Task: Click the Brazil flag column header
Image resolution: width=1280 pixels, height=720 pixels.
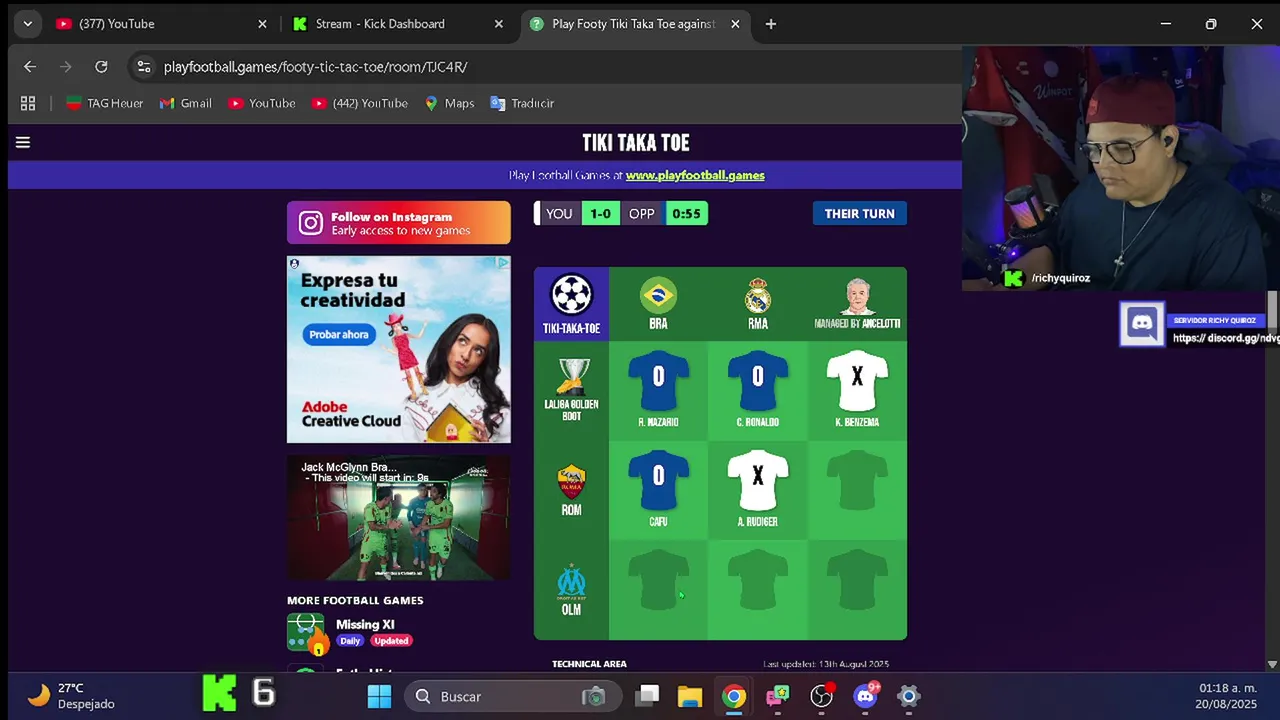Action: pyautogui.click(x=658, y=296)
